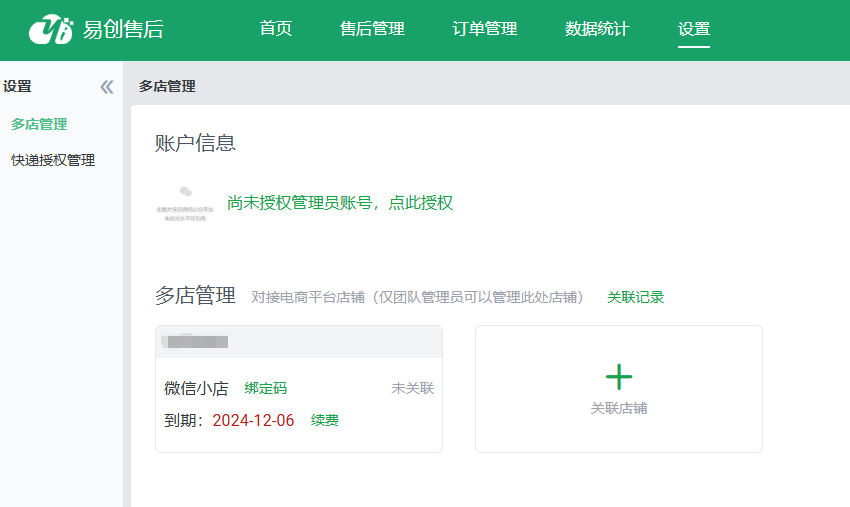
Task: View the 关联记录 link
Action: point(635,297)
